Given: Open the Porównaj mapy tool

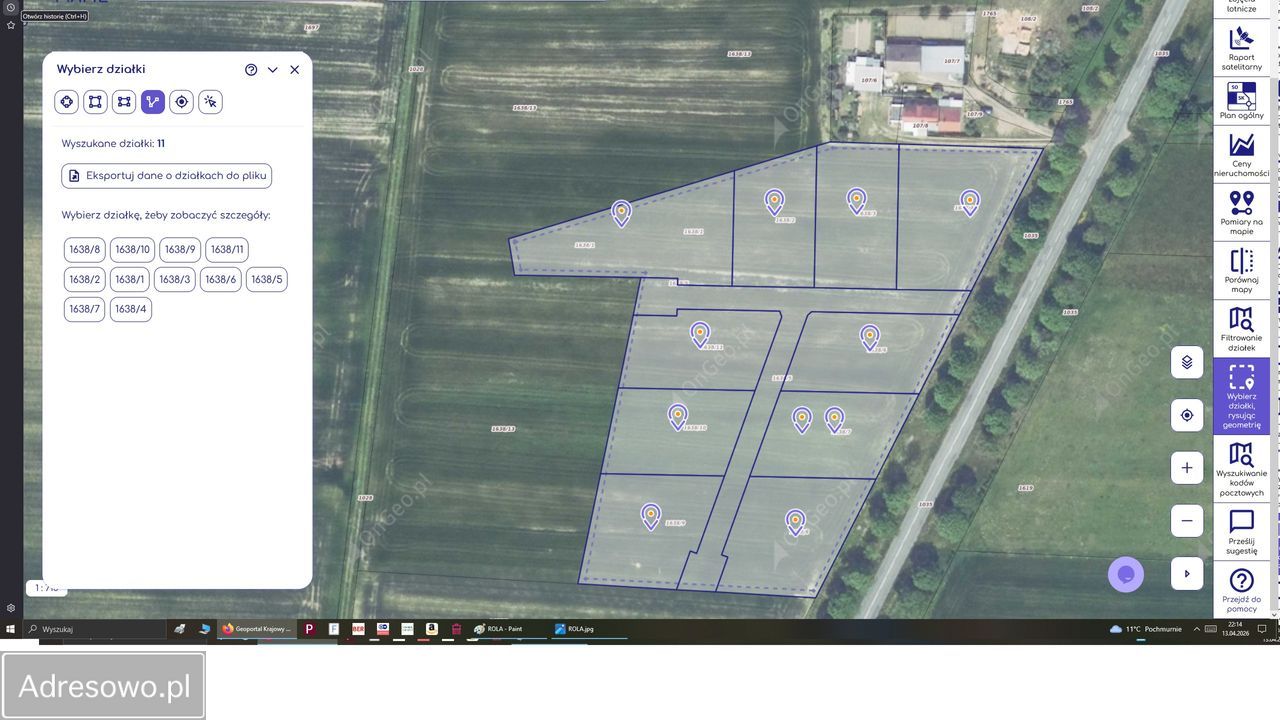Looking at the screenshot, I should 1241,268.
